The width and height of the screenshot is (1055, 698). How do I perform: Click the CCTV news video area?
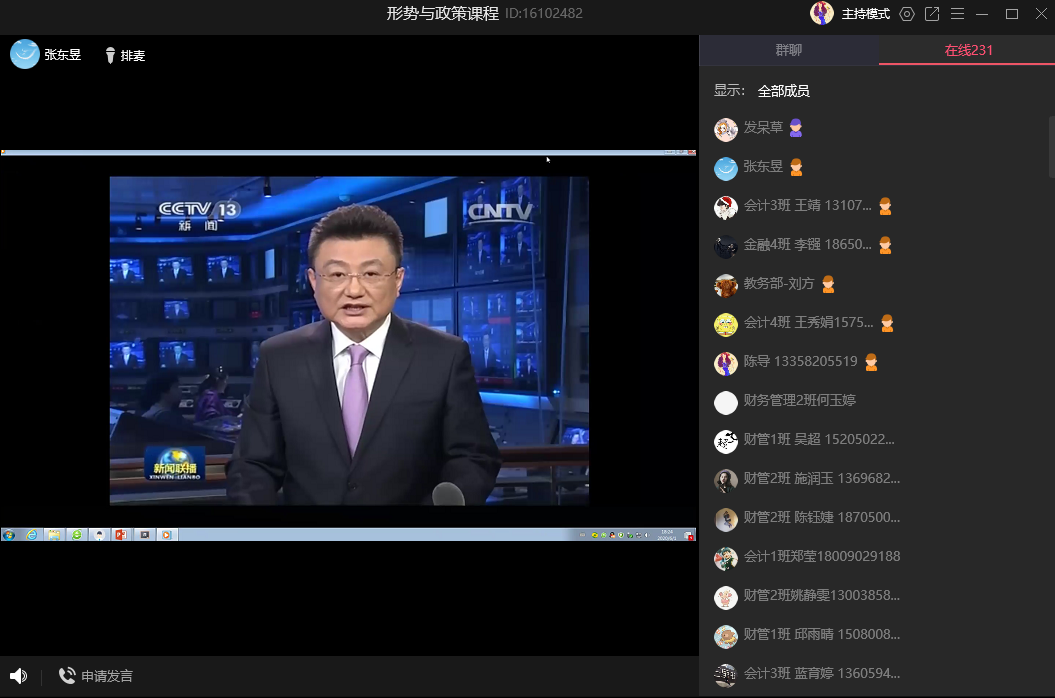(x=348, y=340)
